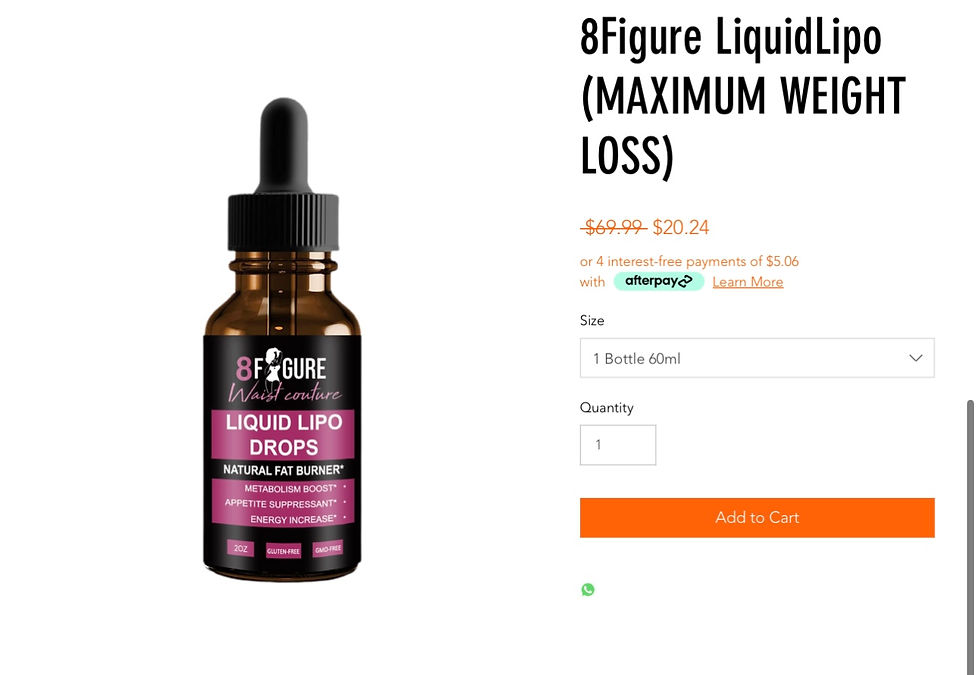Click the Liquid Lipo Drops product image

point(282,339)
